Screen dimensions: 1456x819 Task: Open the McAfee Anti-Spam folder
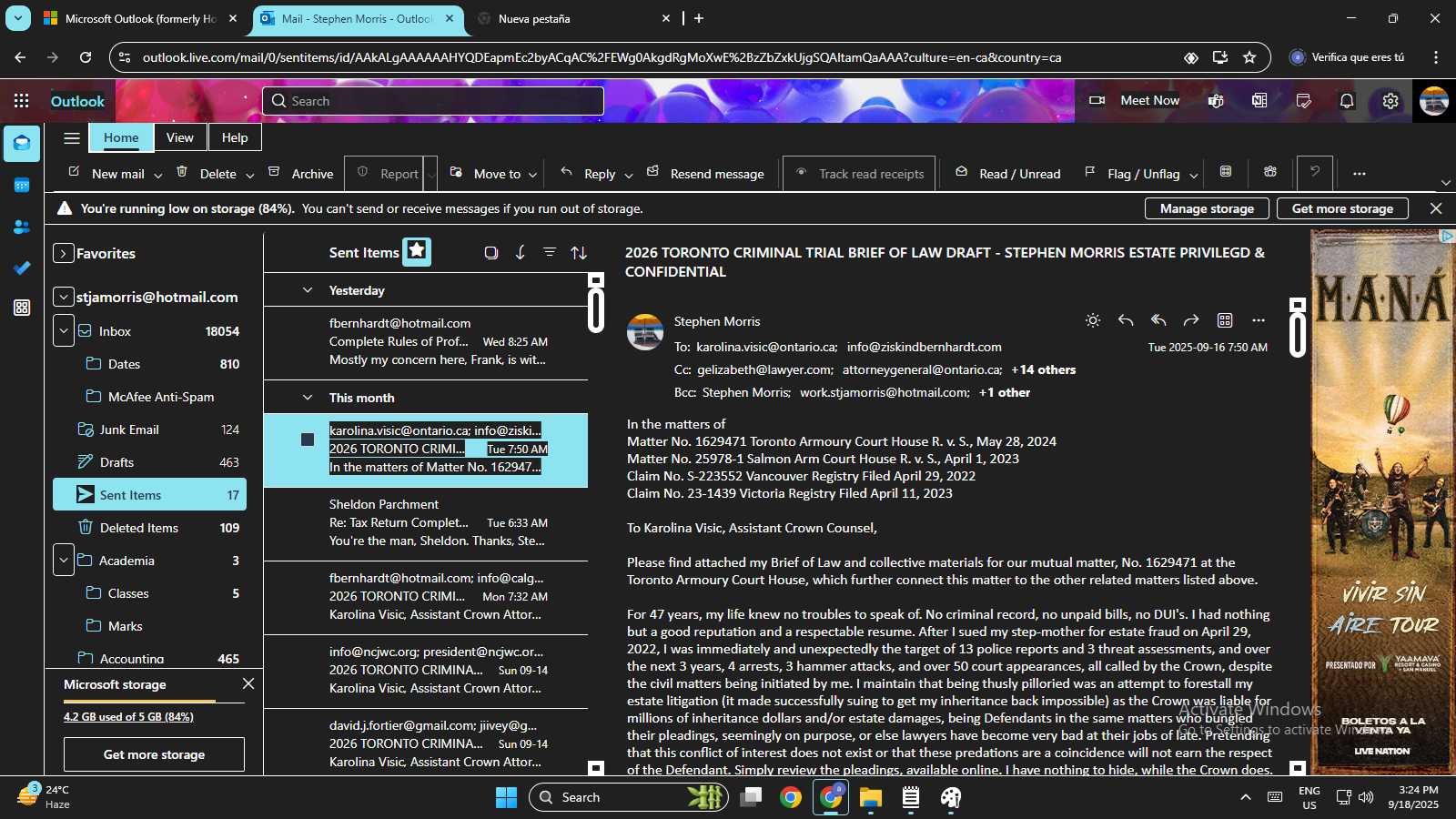pos(162,397)
